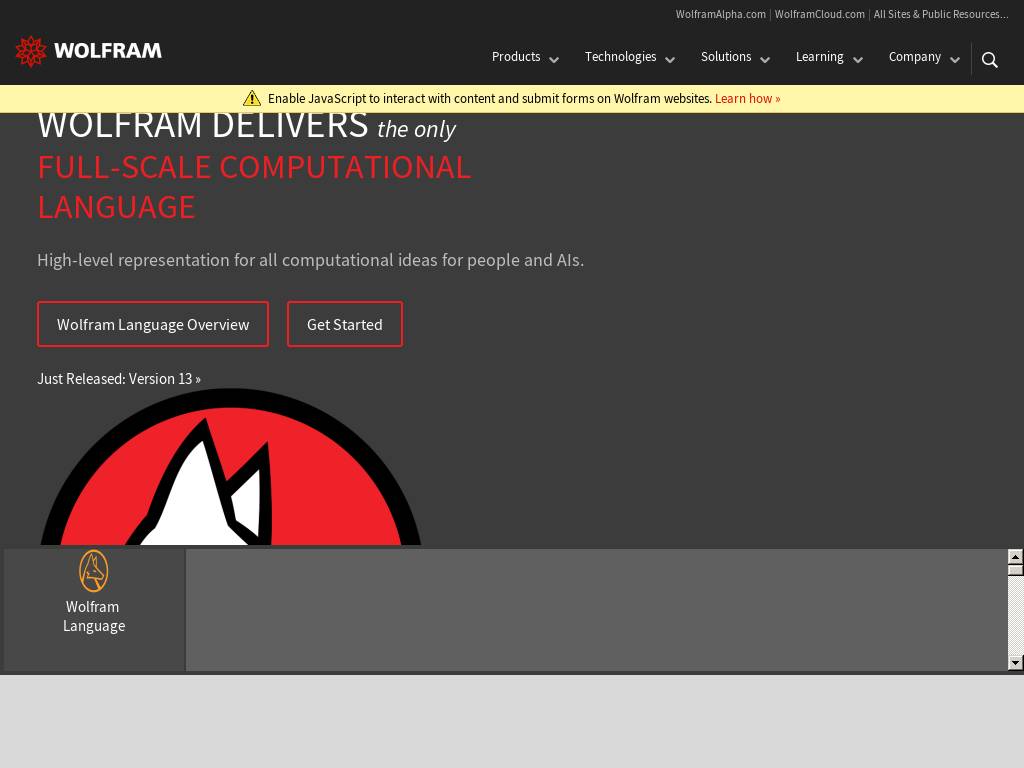Screen dimensions: 1024x768
Task: Click the yellow warning triangle icon
Action: [252, 98]
